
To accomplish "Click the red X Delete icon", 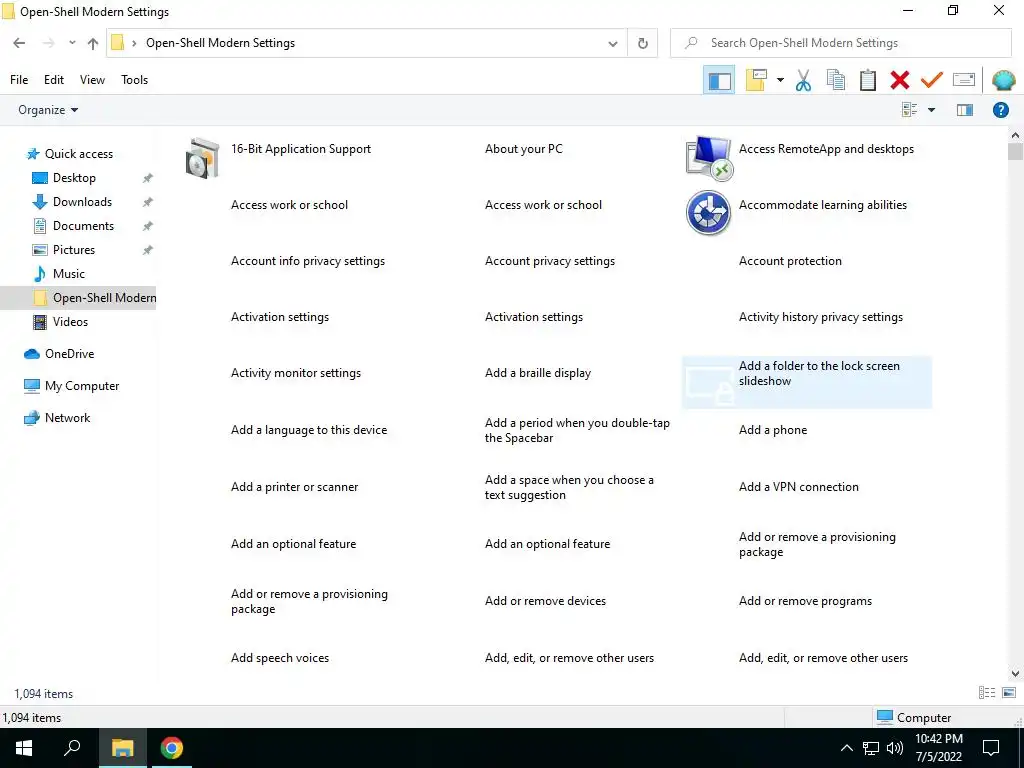I will pos(899,80).
